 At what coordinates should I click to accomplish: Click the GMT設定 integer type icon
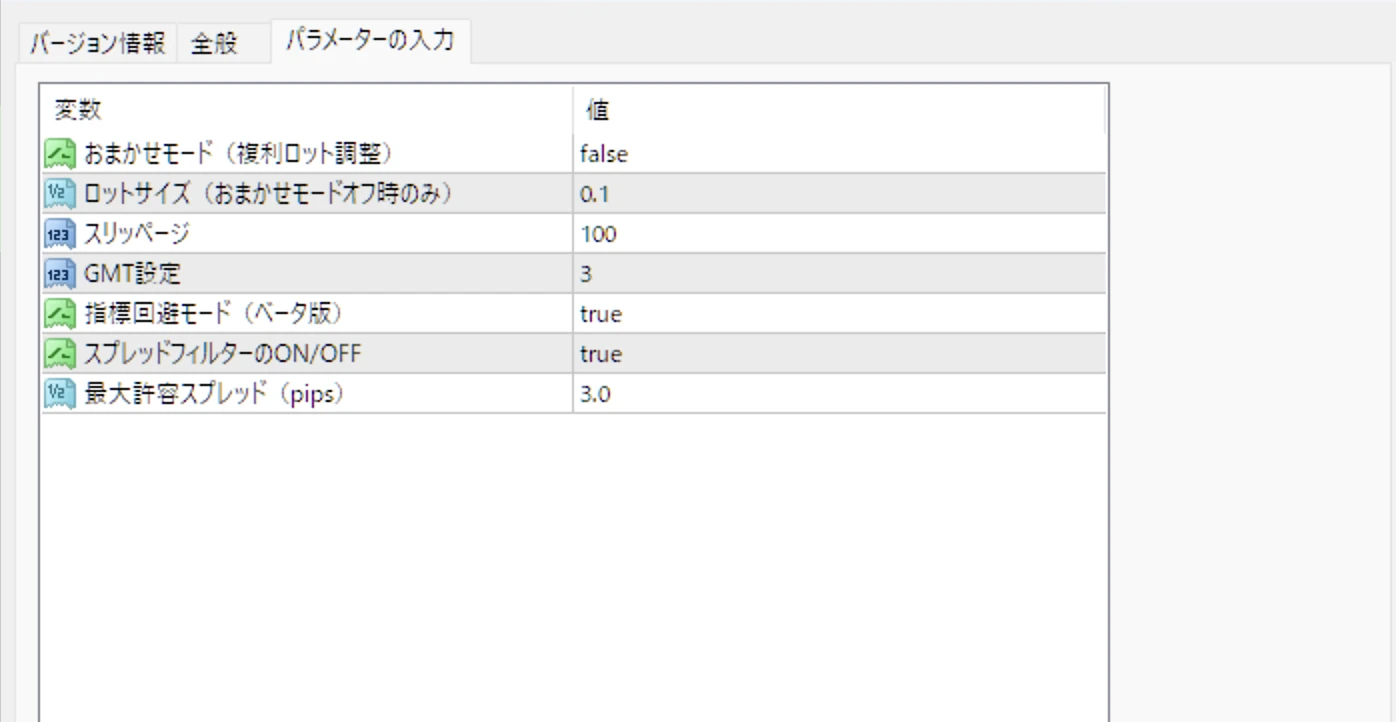[60, 274]
